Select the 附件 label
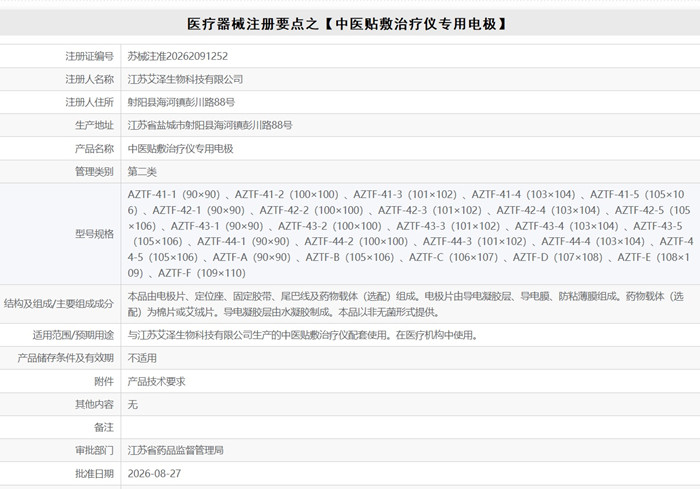 (104, 381)
